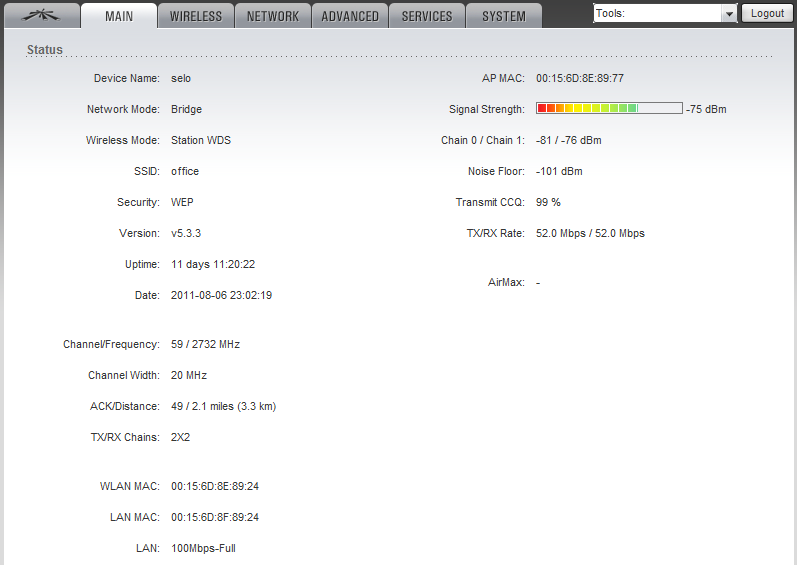Click the AirMax label
Screen dimensions: 797x565
pos(506,282)
